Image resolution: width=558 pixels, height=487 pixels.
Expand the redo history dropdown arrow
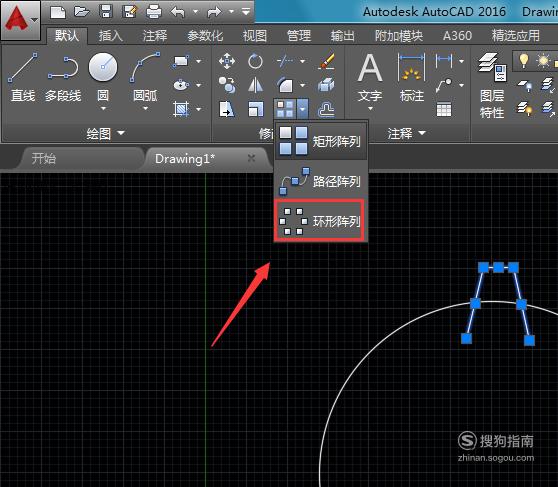tap(231, 12)
